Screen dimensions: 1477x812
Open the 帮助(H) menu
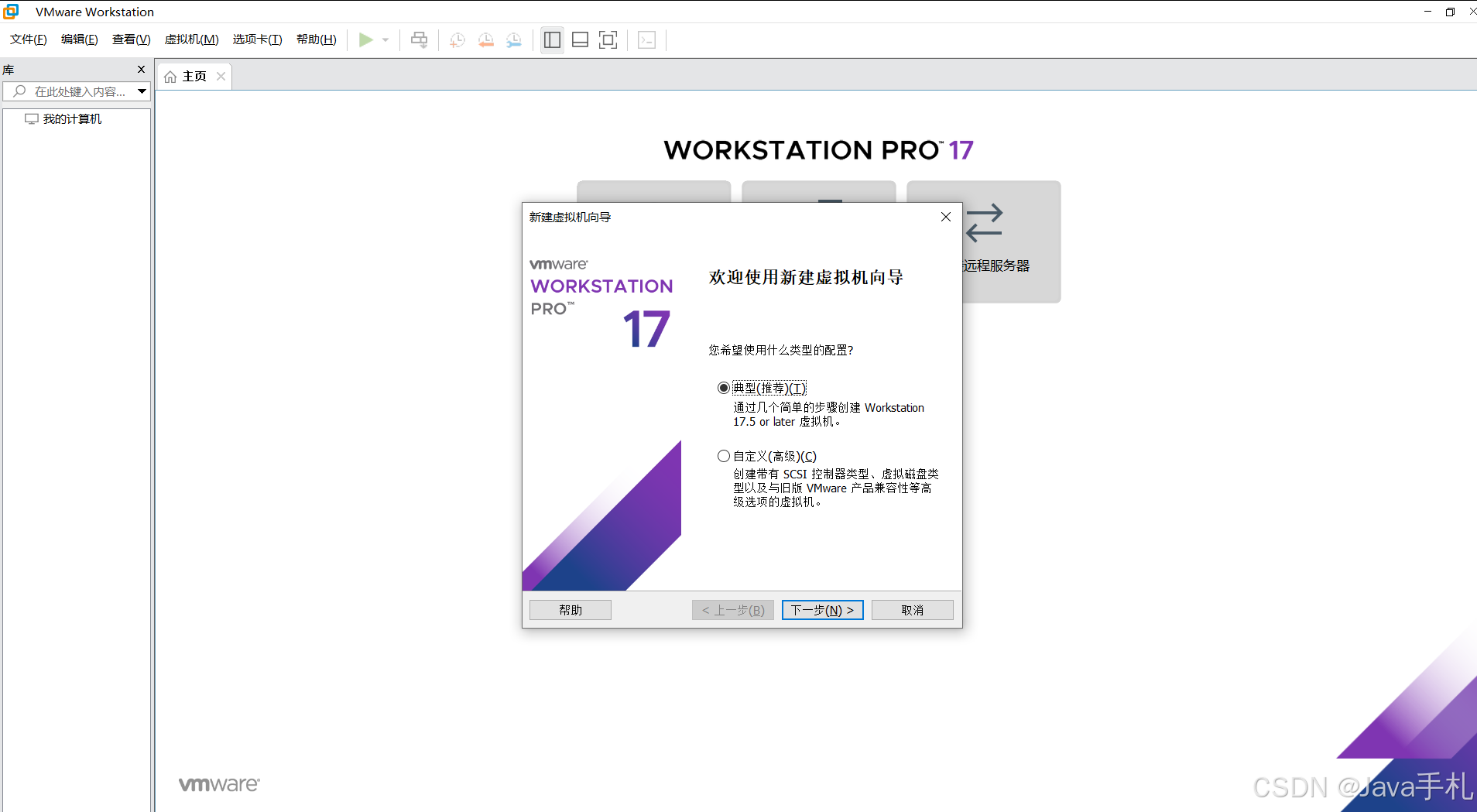click(317, 39)
